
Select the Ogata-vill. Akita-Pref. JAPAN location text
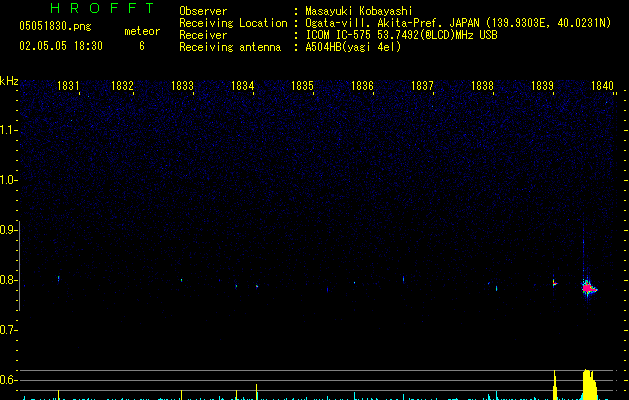tap(458, 23)
